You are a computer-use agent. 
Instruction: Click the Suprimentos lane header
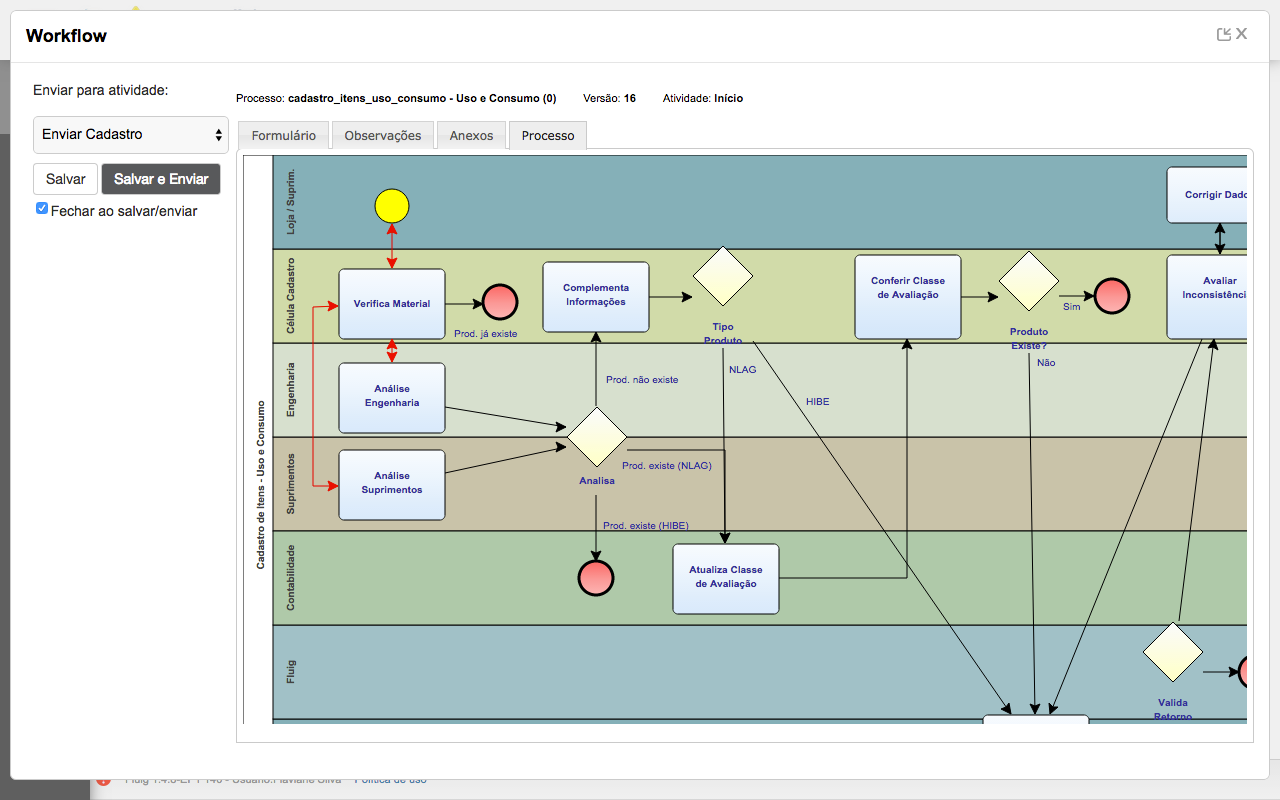coord(291,484)
